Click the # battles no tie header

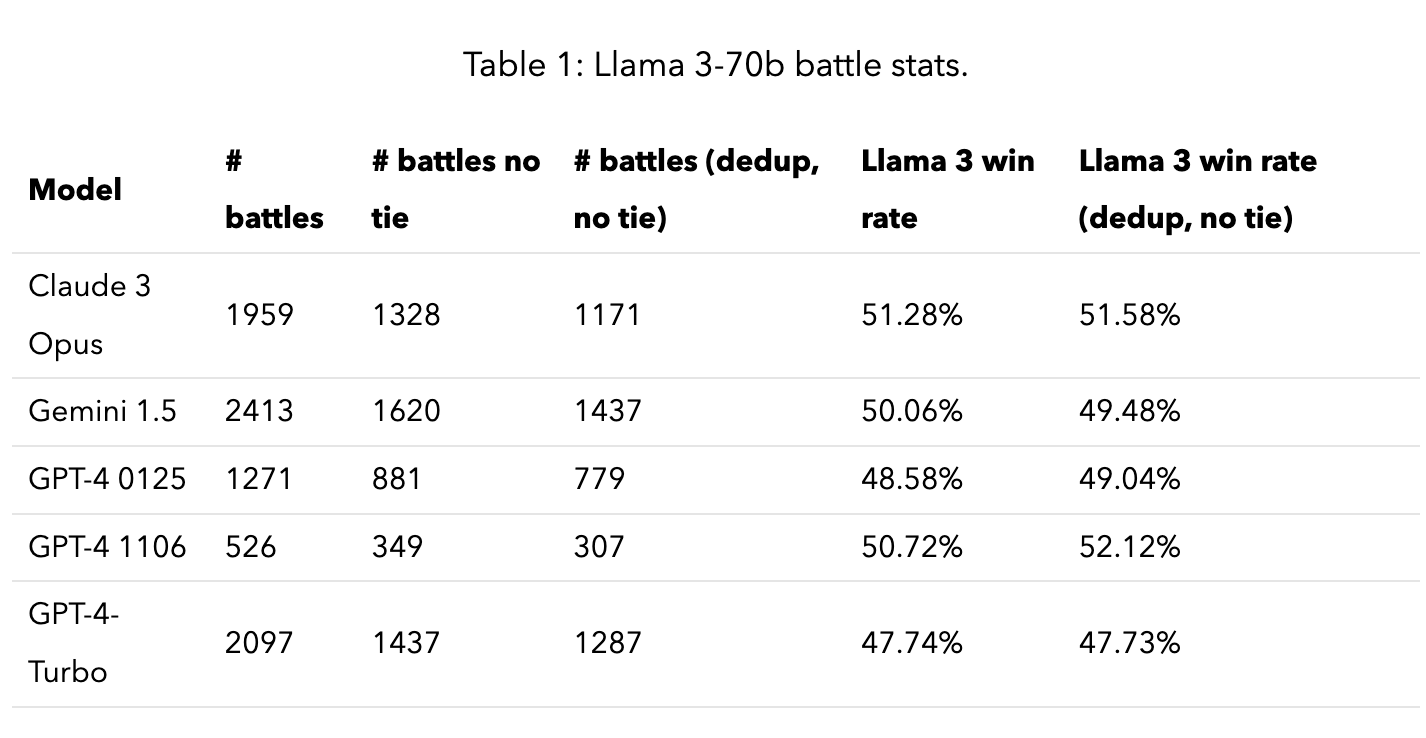[x=455, y=189]
